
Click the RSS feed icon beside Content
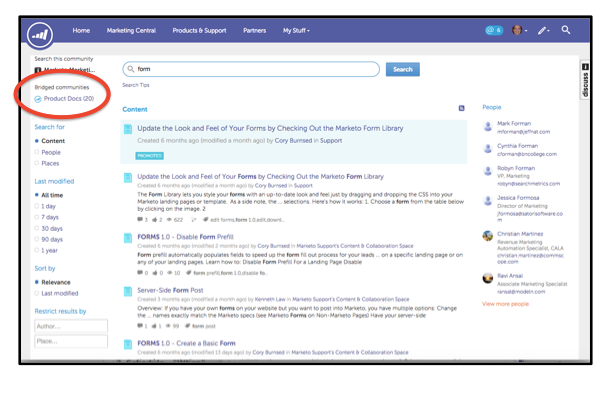tap(461, 108)
